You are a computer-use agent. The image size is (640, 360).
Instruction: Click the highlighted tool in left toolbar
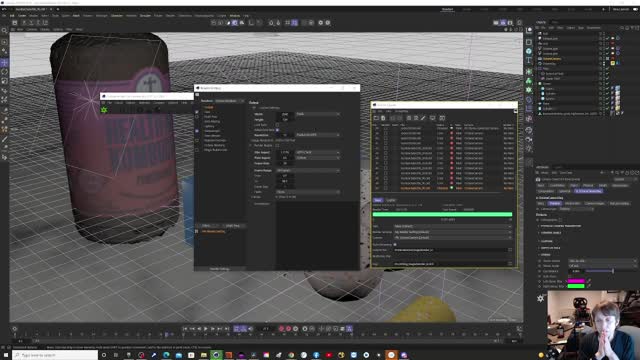(x=4, y=63)
